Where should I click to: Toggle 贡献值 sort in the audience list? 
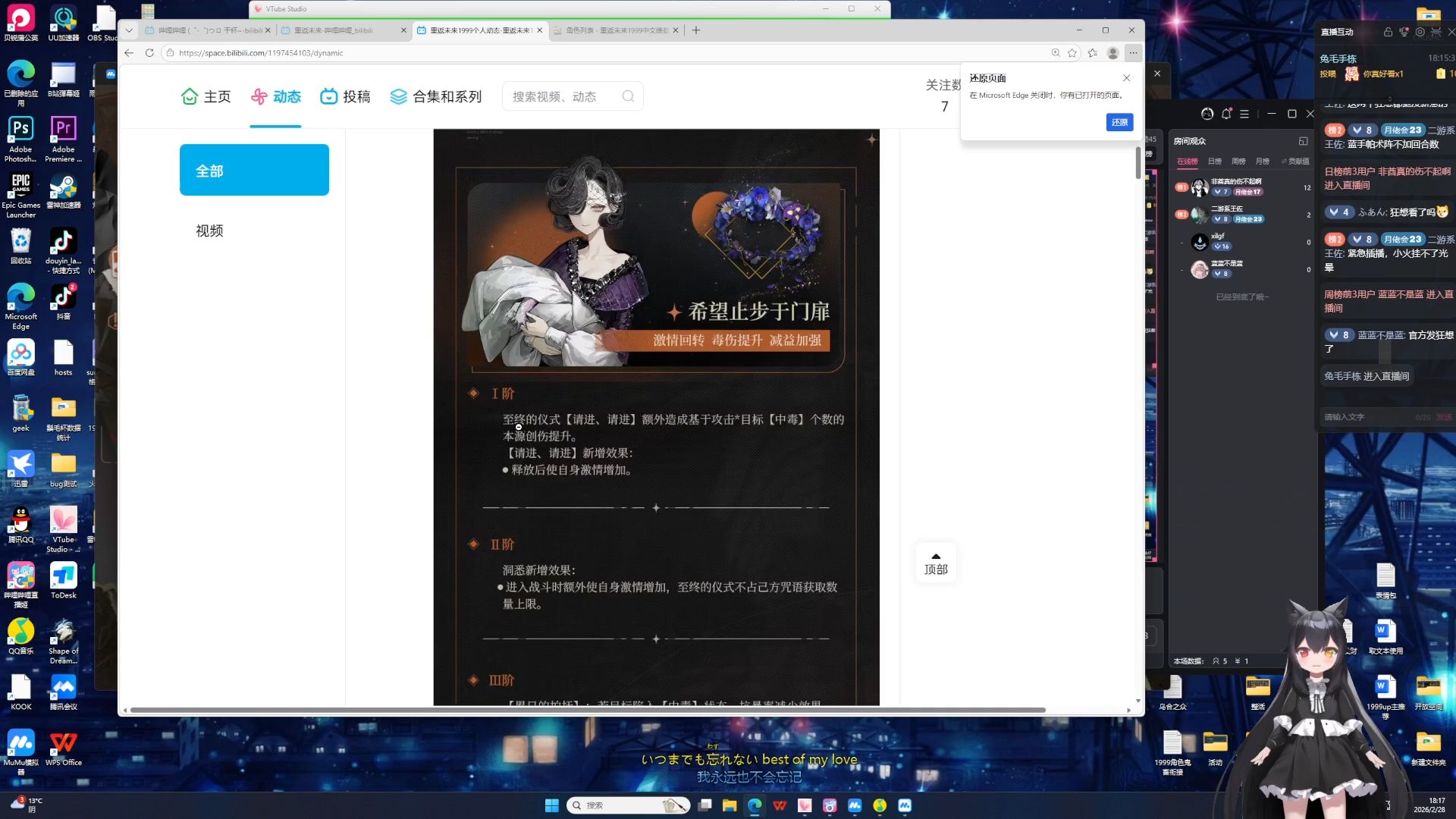tap(1295, 162)
